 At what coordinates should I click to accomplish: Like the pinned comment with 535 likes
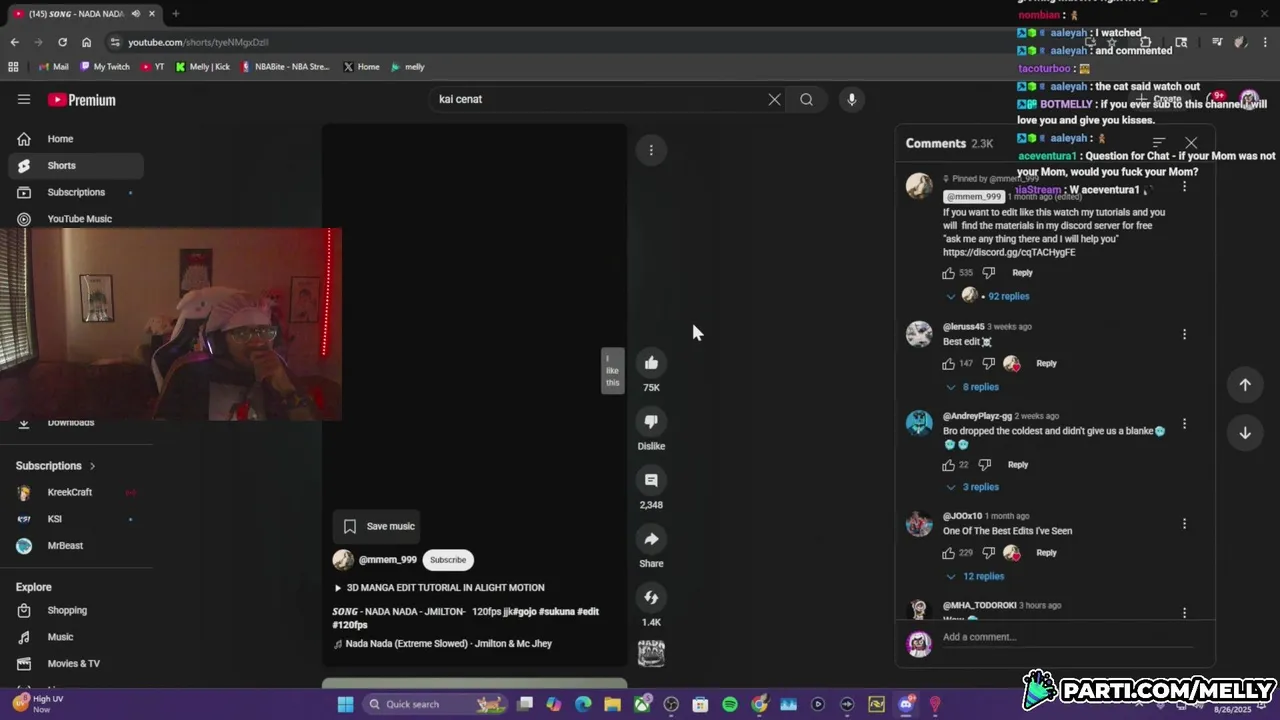coord(949,273)
